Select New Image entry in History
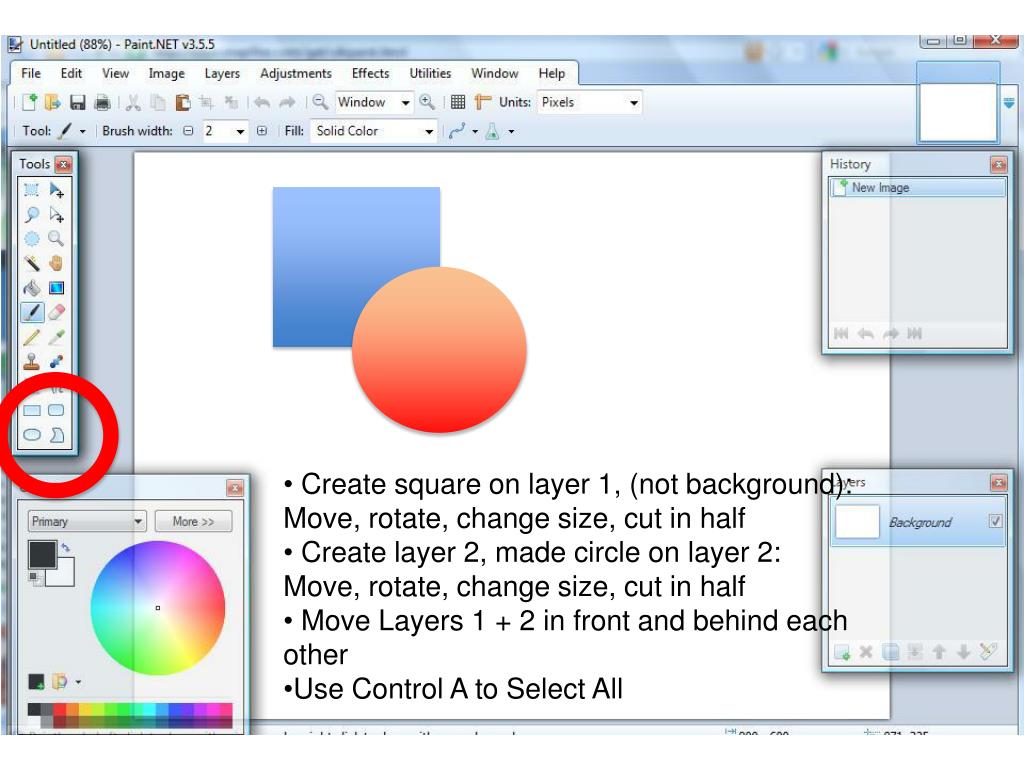 tap(918, 187)
